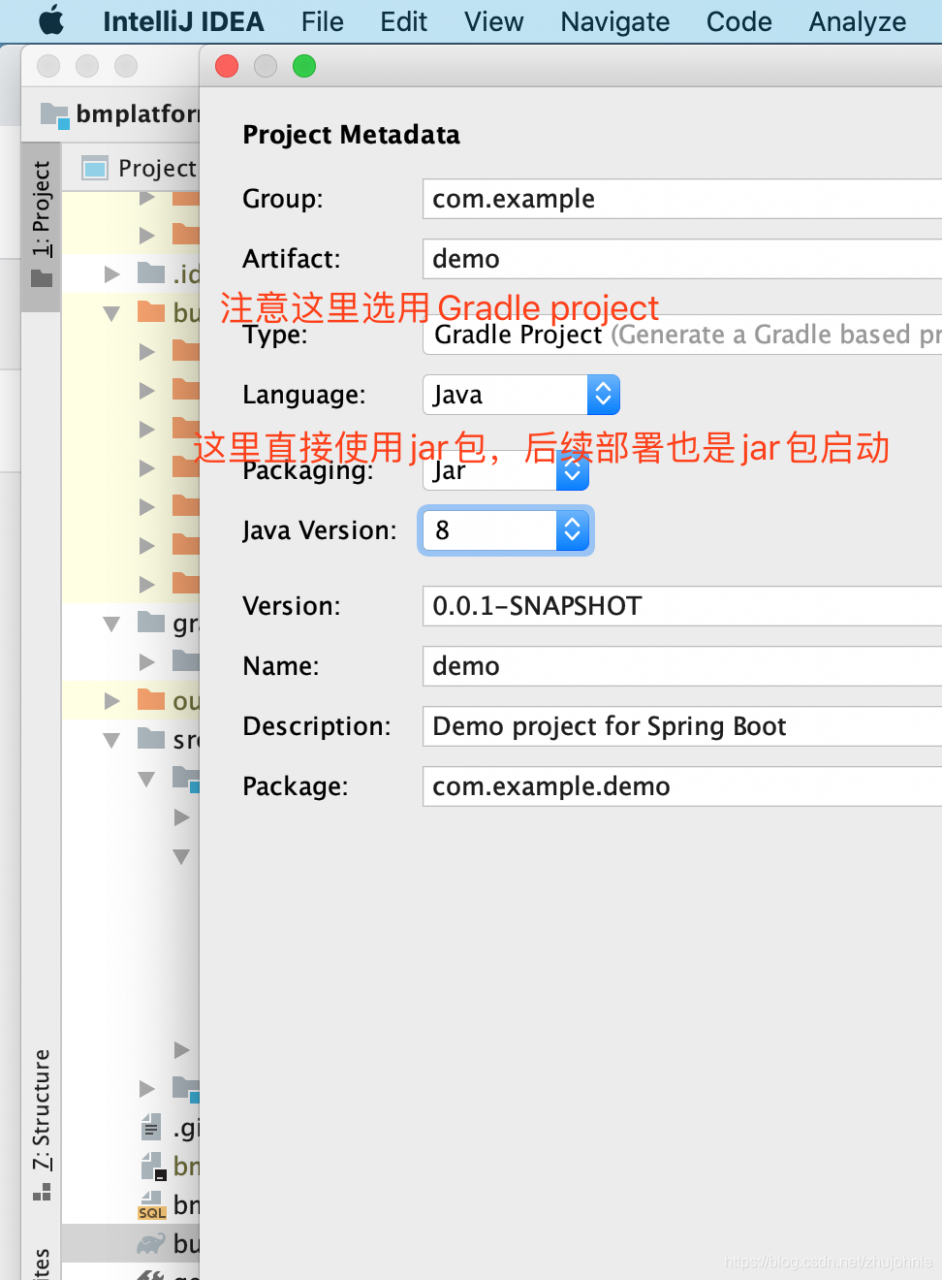This screenshot has height=1280, width=942.
Task: Open the Packaging dropdown showing Jar
Action: tap(506, 471)
